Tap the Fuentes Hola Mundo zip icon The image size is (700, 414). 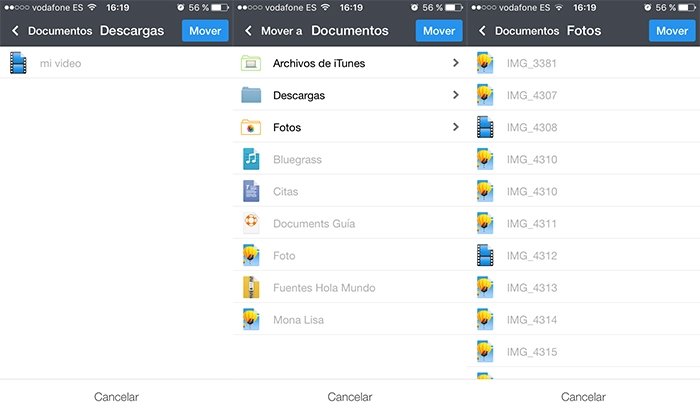[x=251, y=288]
